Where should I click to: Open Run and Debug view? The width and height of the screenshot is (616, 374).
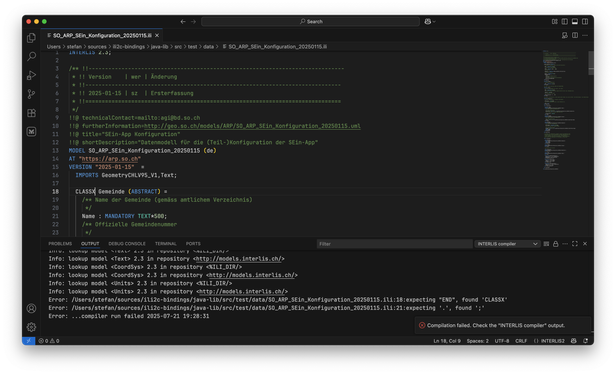click(x=31, y=75)
